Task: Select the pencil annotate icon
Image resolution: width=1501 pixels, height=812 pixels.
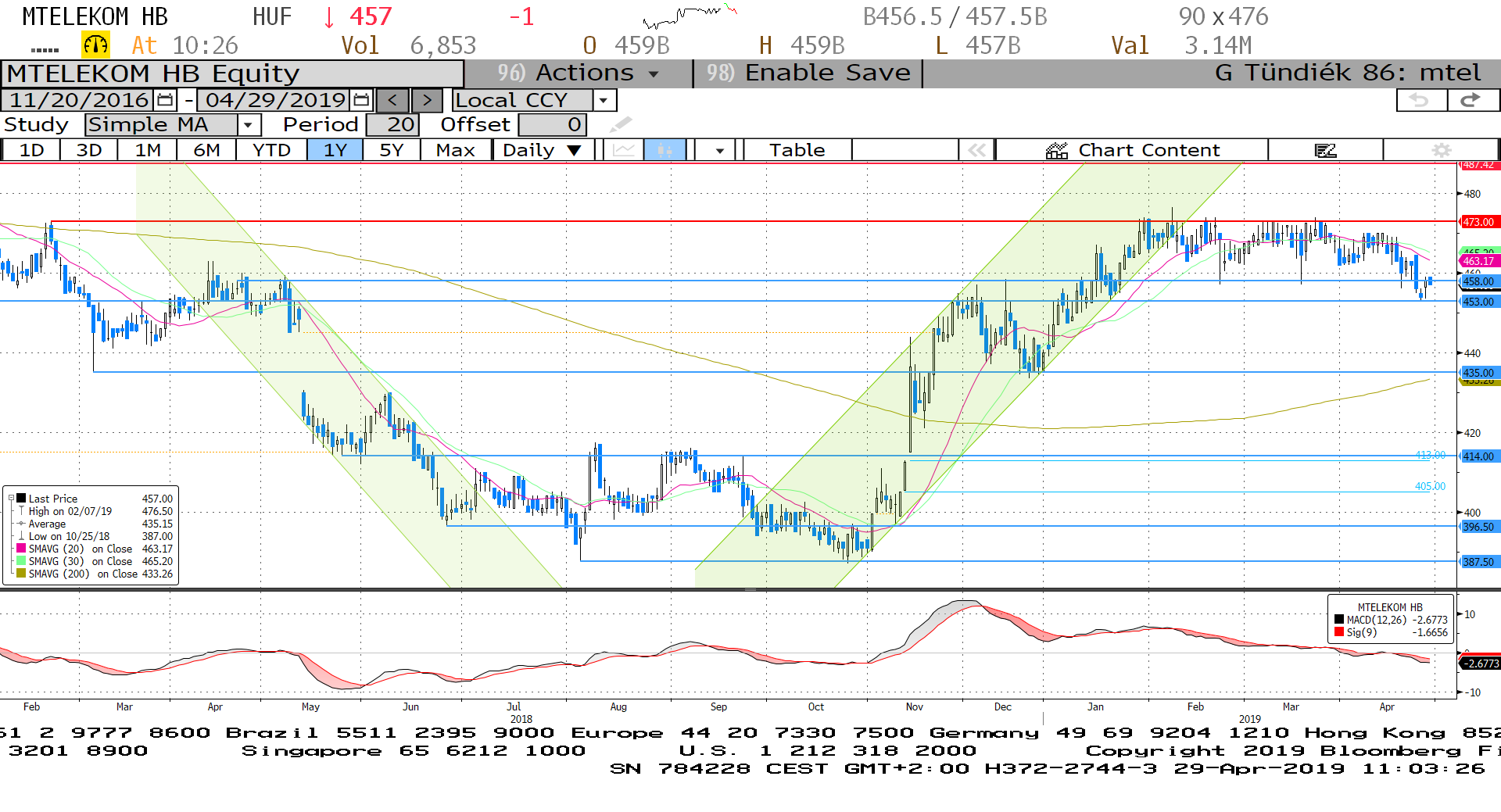Action: [x=621, y=125]
